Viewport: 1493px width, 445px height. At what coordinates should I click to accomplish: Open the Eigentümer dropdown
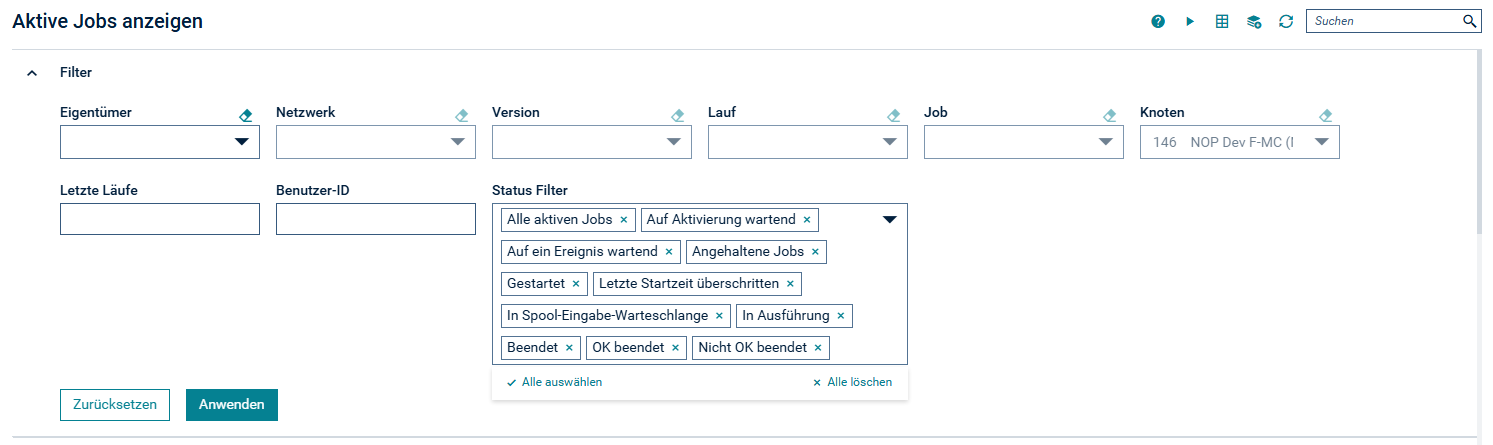tap(241, 142)
